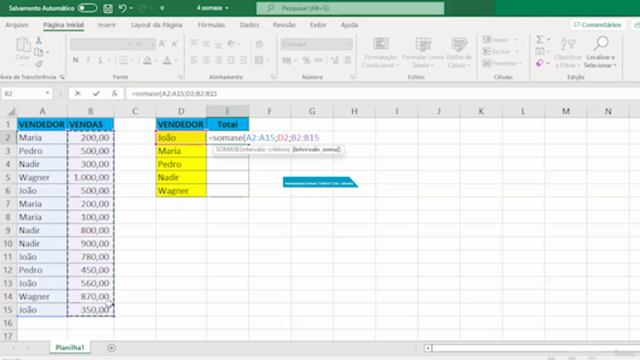Open the Ajuda tab
The height and width of the screenshot is (360, 640).
click(349, 25)
